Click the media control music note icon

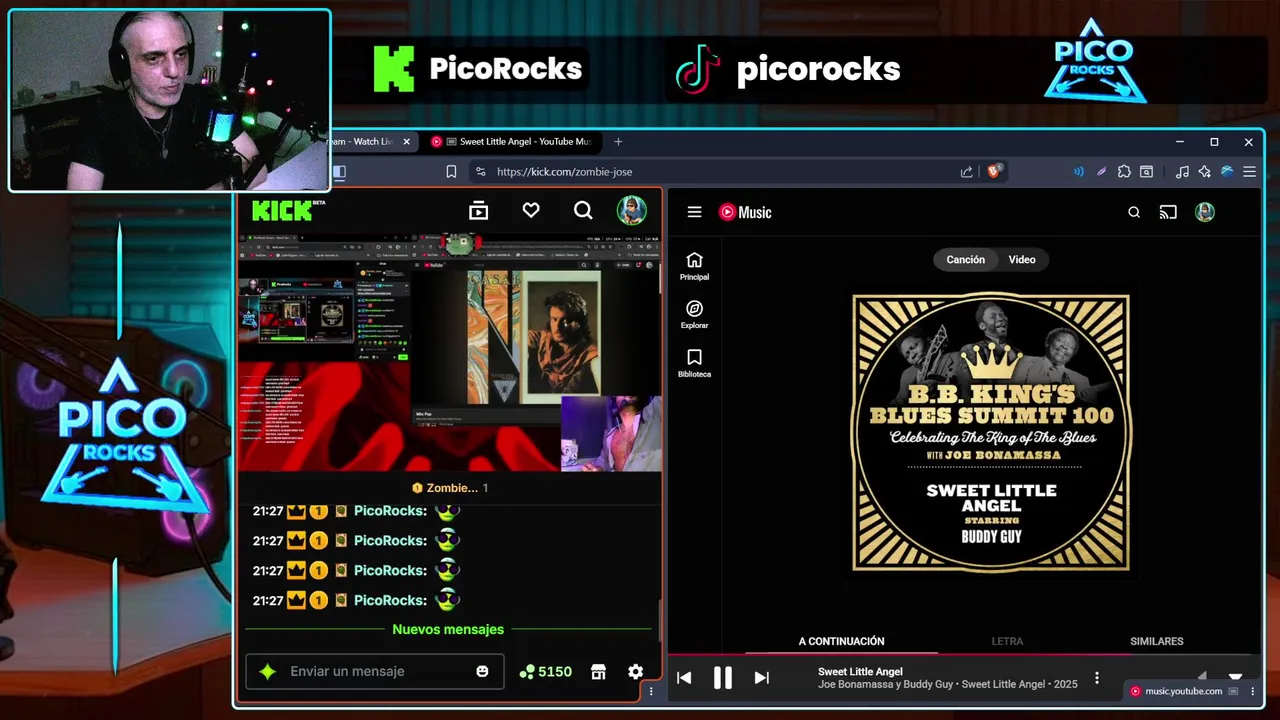coord(1182,172)
